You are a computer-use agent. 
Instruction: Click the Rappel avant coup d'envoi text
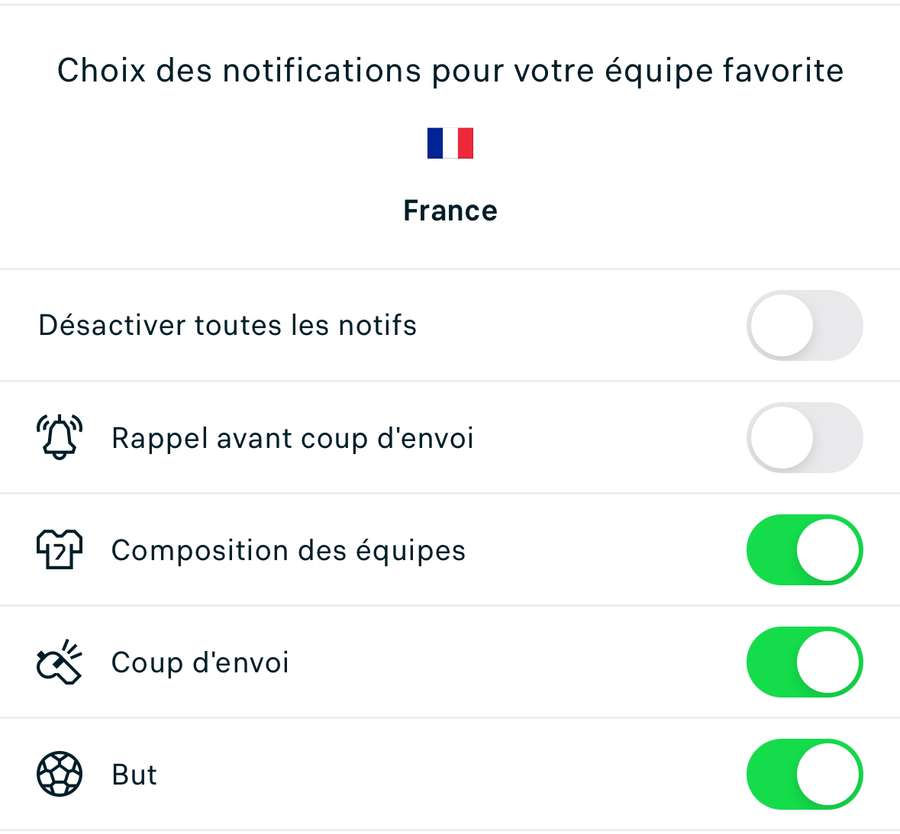292,438
